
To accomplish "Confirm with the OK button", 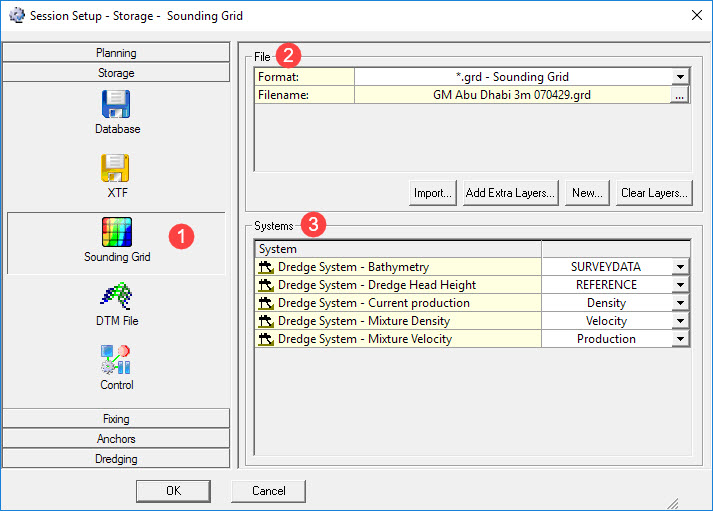I will 173,491.
